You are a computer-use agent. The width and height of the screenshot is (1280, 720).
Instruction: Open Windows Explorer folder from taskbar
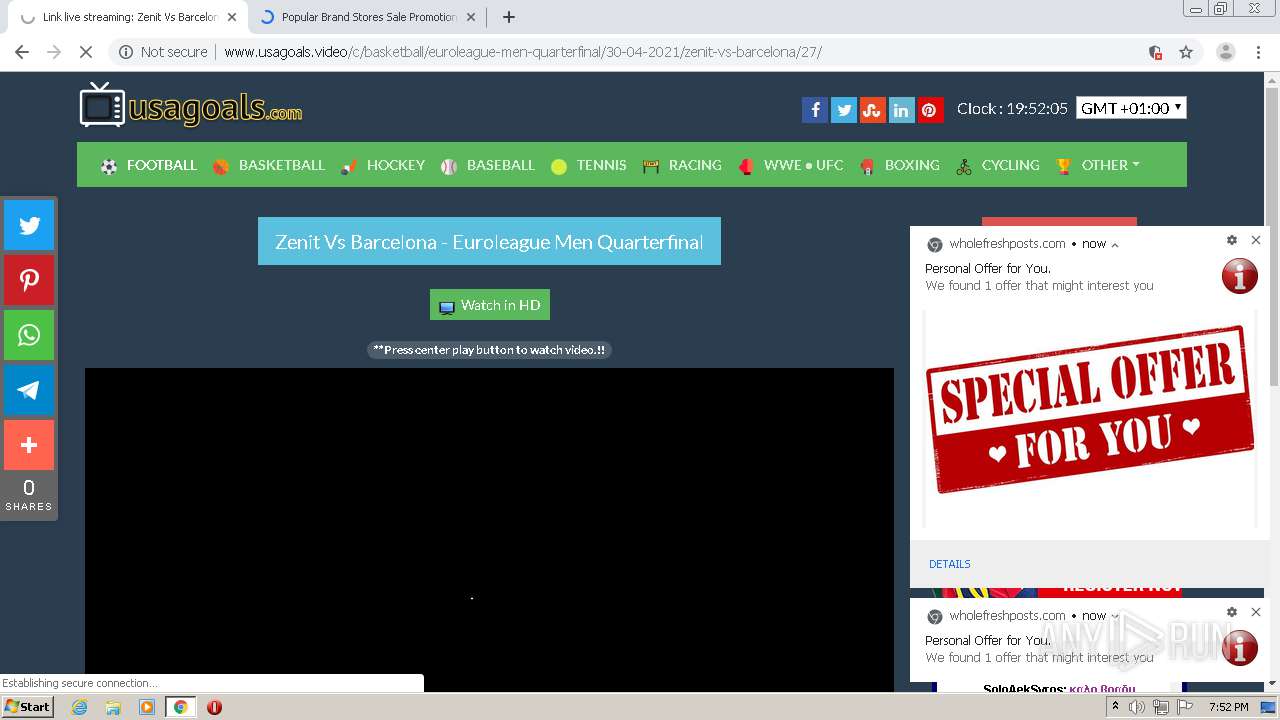(113, 707)
